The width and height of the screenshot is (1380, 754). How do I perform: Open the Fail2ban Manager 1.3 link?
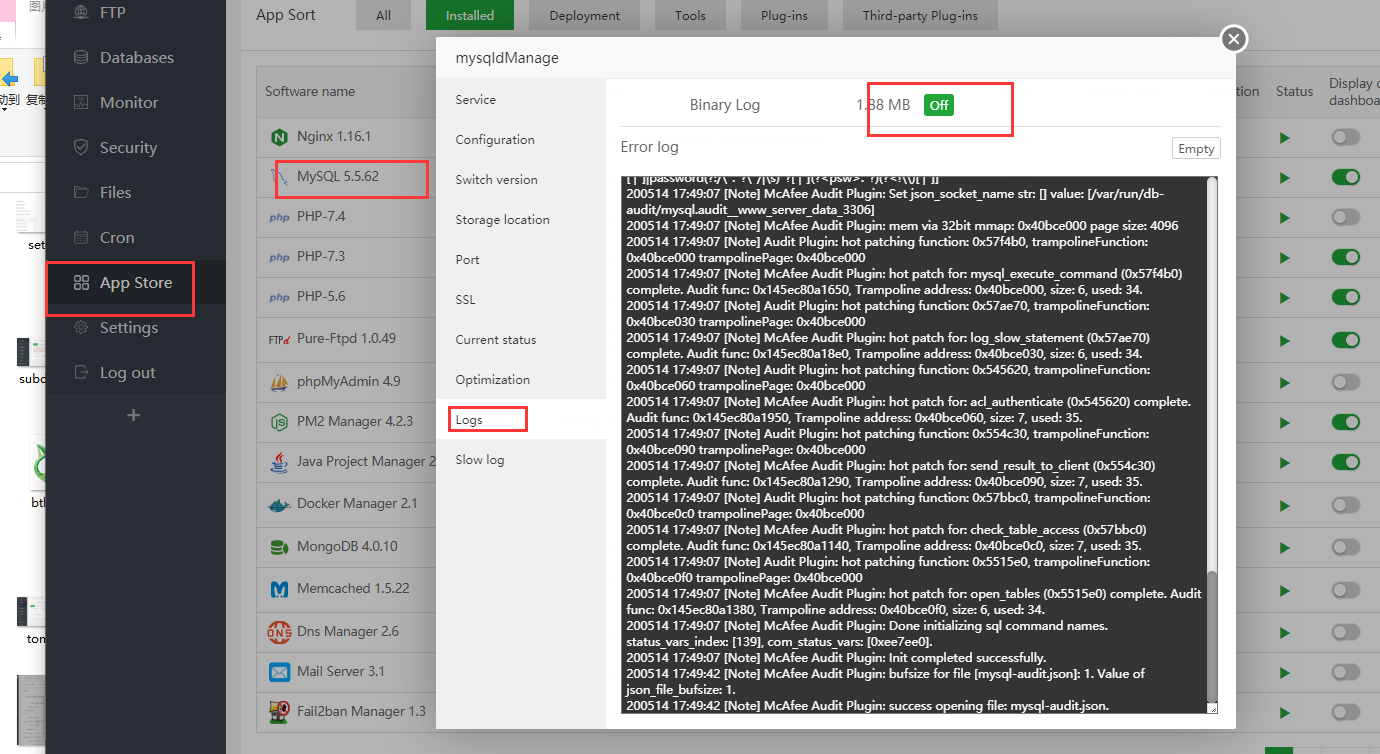coord(361,711)
